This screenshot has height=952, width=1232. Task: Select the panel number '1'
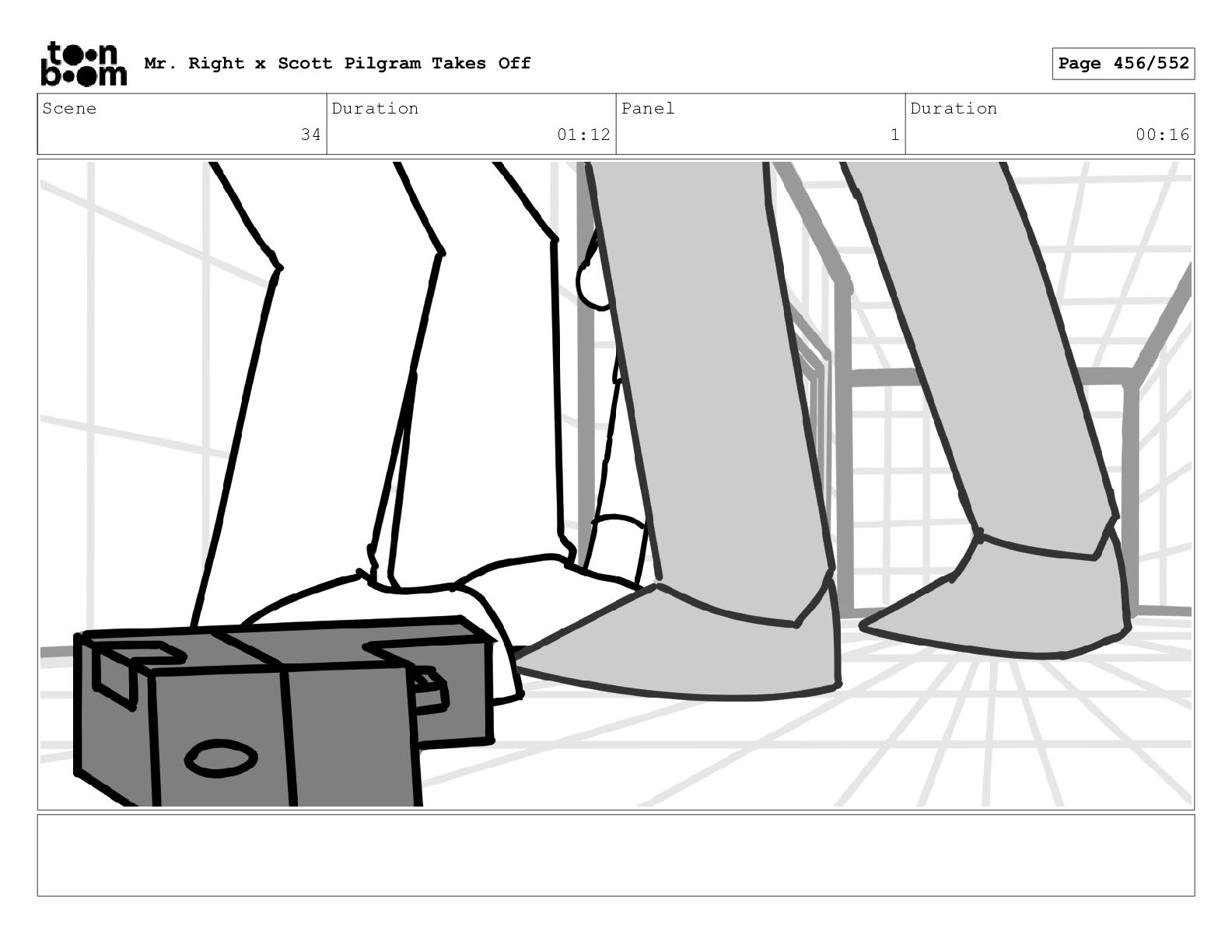coord(894,135)
